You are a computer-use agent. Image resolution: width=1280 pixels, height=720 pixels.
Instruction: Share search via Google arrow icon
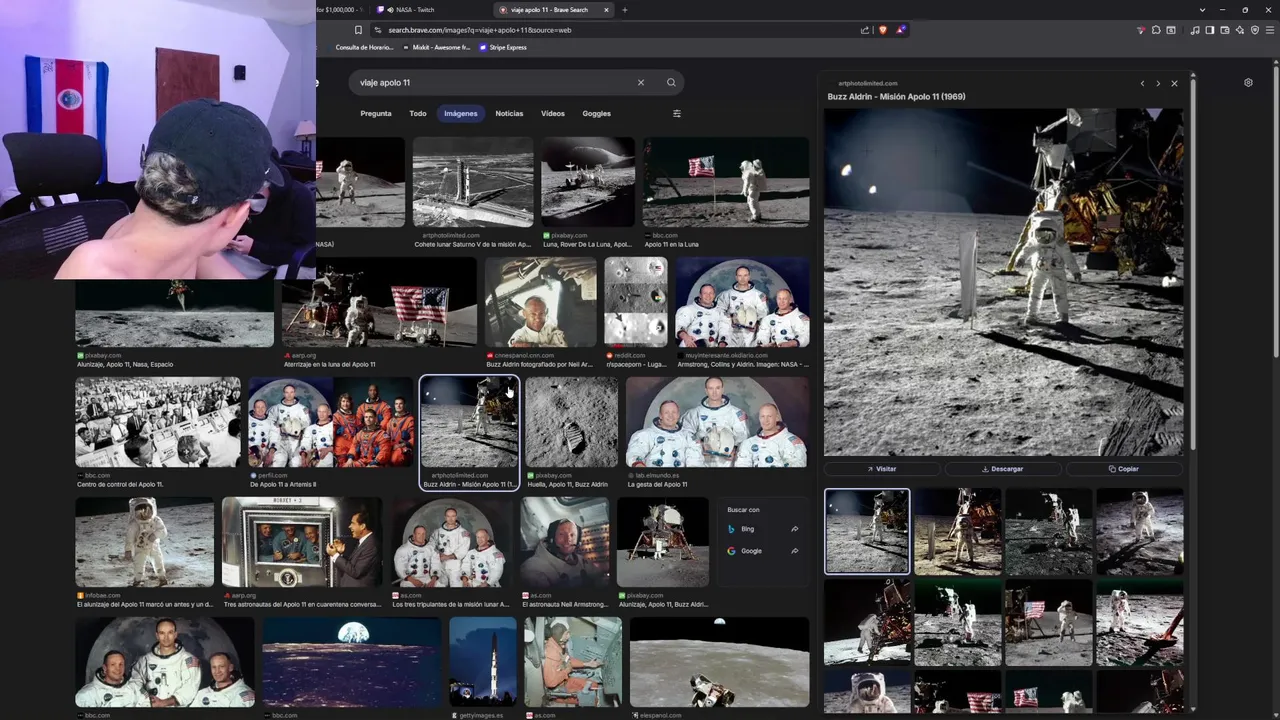795,551
